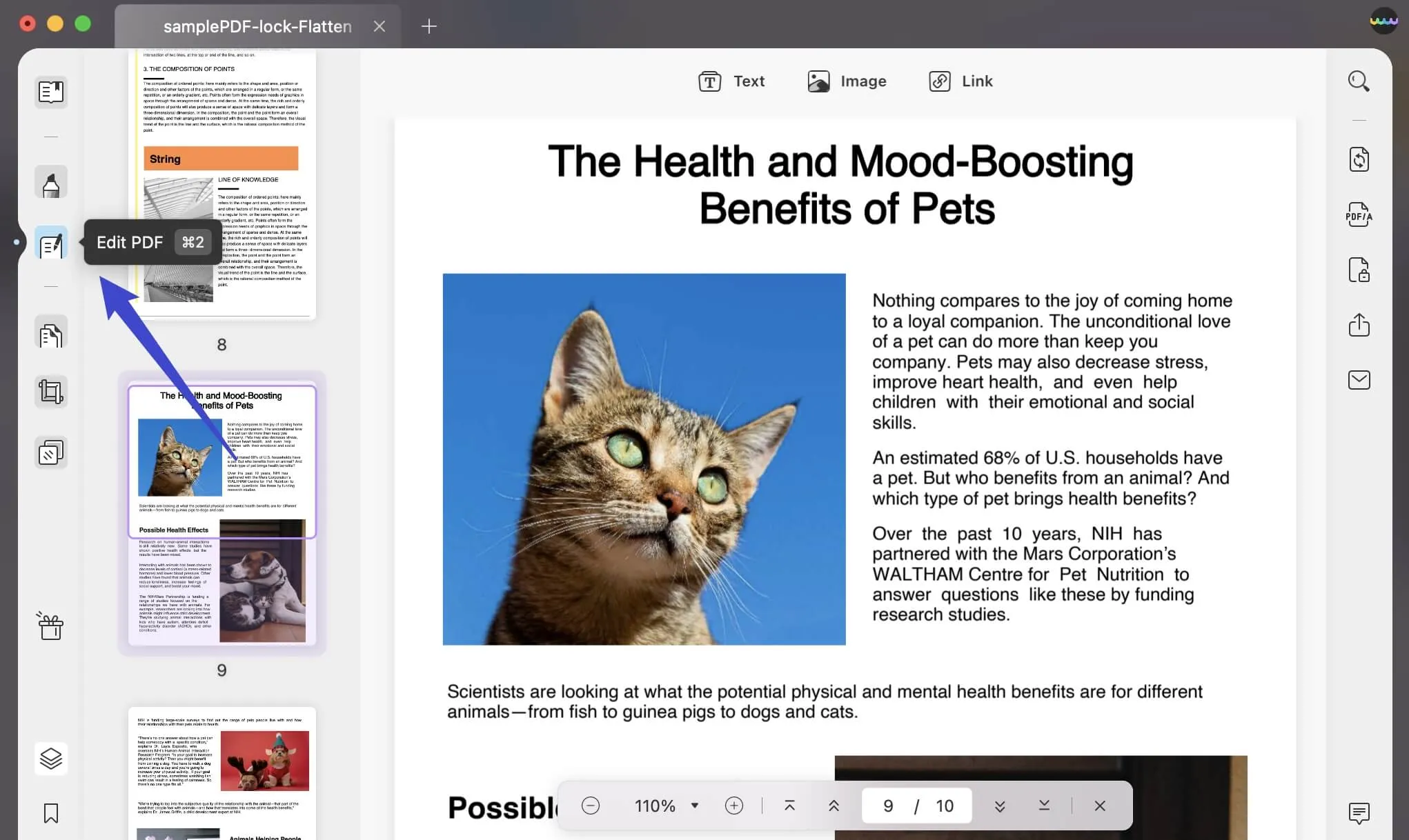Open the PDF/A conversion panel
The width and height of the screenshot is (1409, 840).
pos(1358,214)
